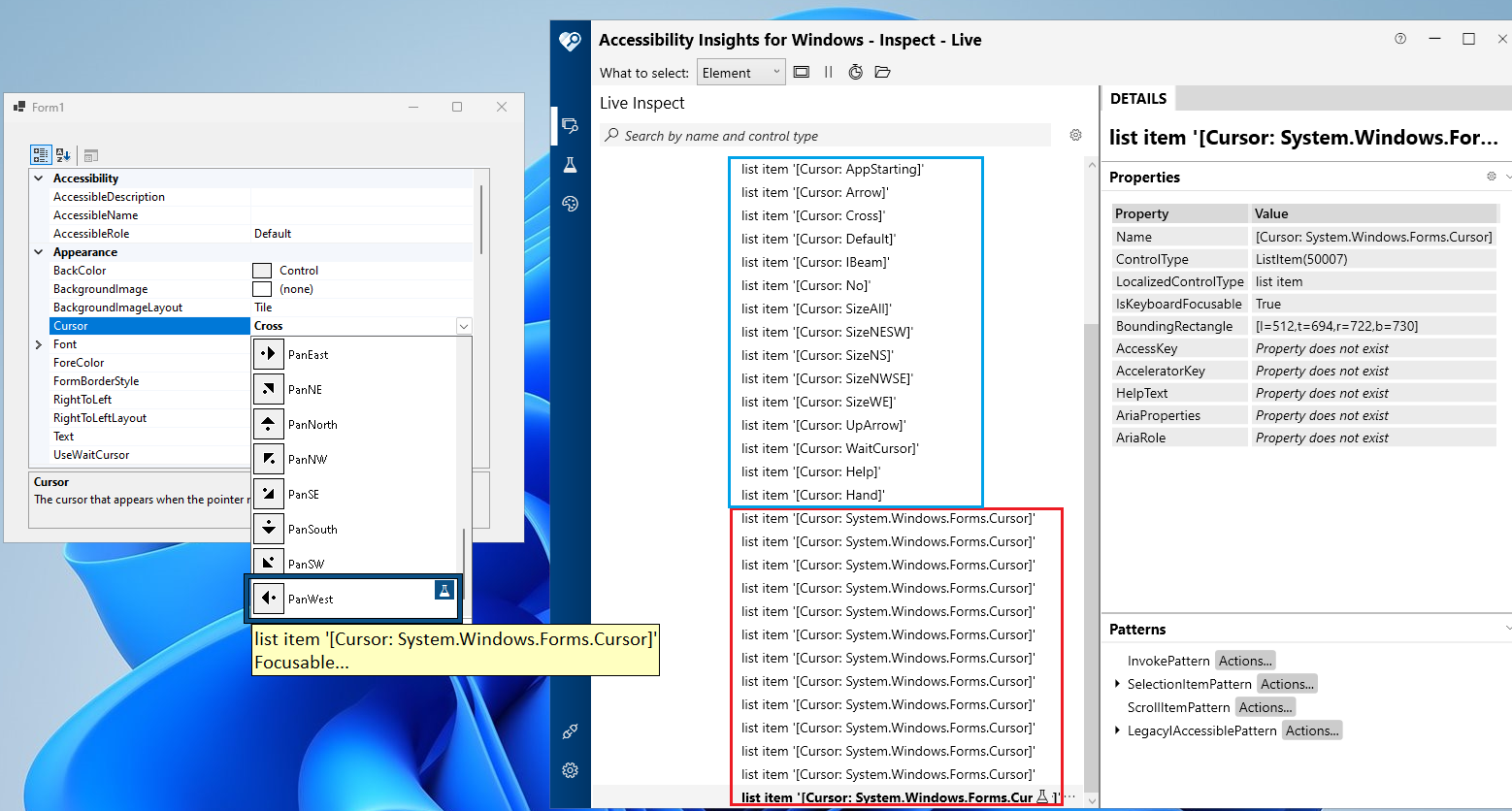Expand the SelectionItemPattern entry
This screenshot has height=811, width=1512.
[x=1118, y=683]
